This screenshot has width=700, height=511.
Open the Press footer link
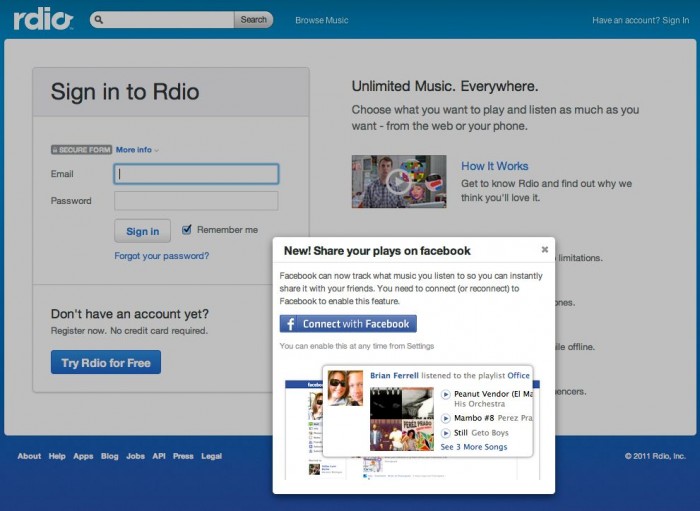click(x=183, y=456)
